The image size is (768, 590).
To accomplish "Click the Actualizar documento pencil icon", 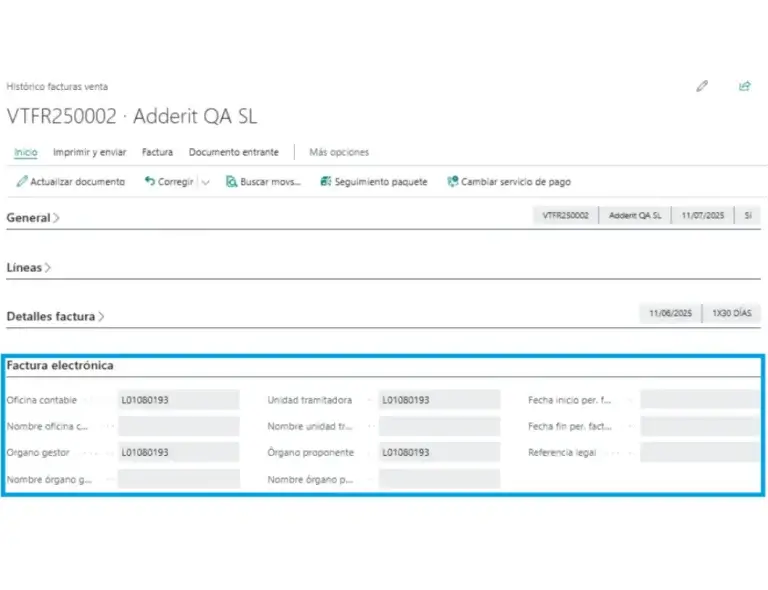I will (22, 182).
